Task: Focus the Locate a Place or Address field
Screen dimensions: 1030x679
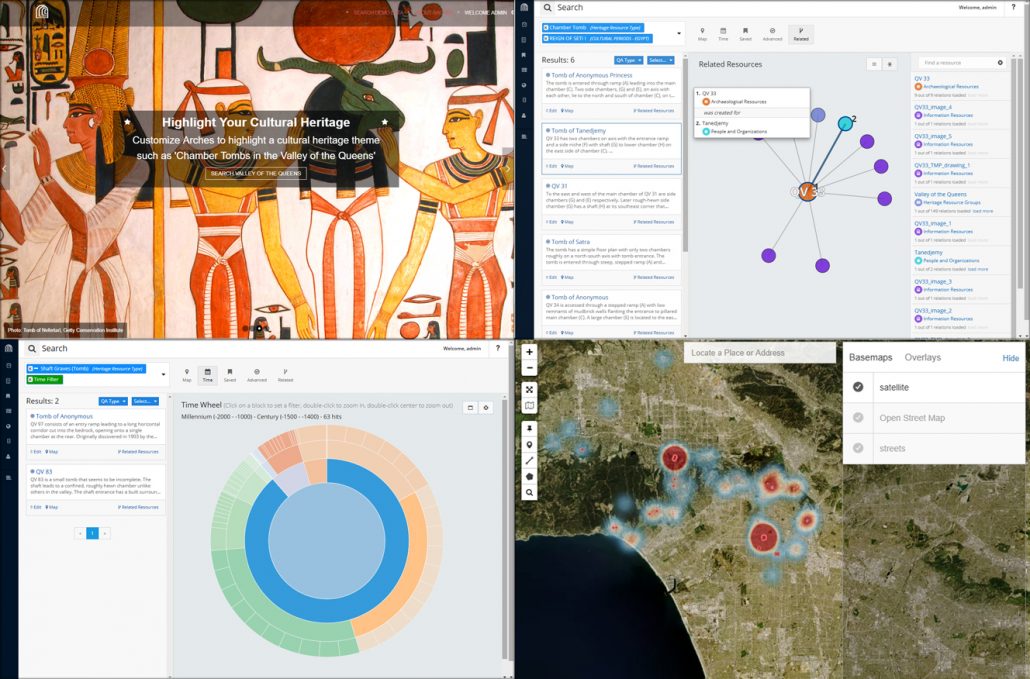Action: click(759, 353)
